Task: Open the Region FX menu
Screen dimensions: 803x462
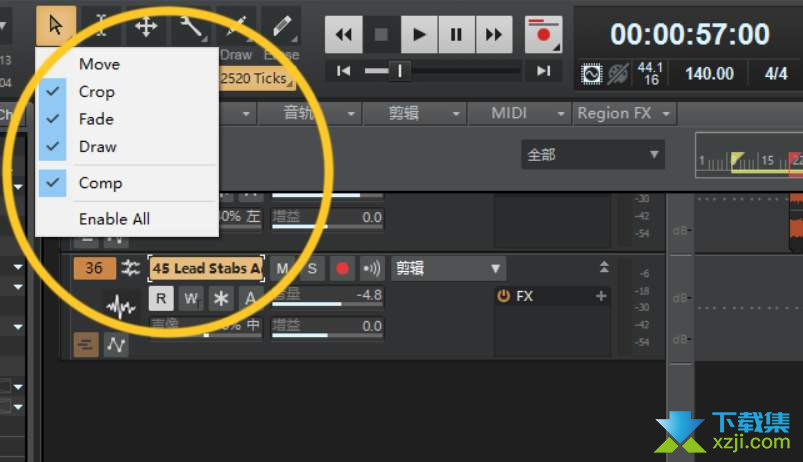Action: (x=624, y=113)
